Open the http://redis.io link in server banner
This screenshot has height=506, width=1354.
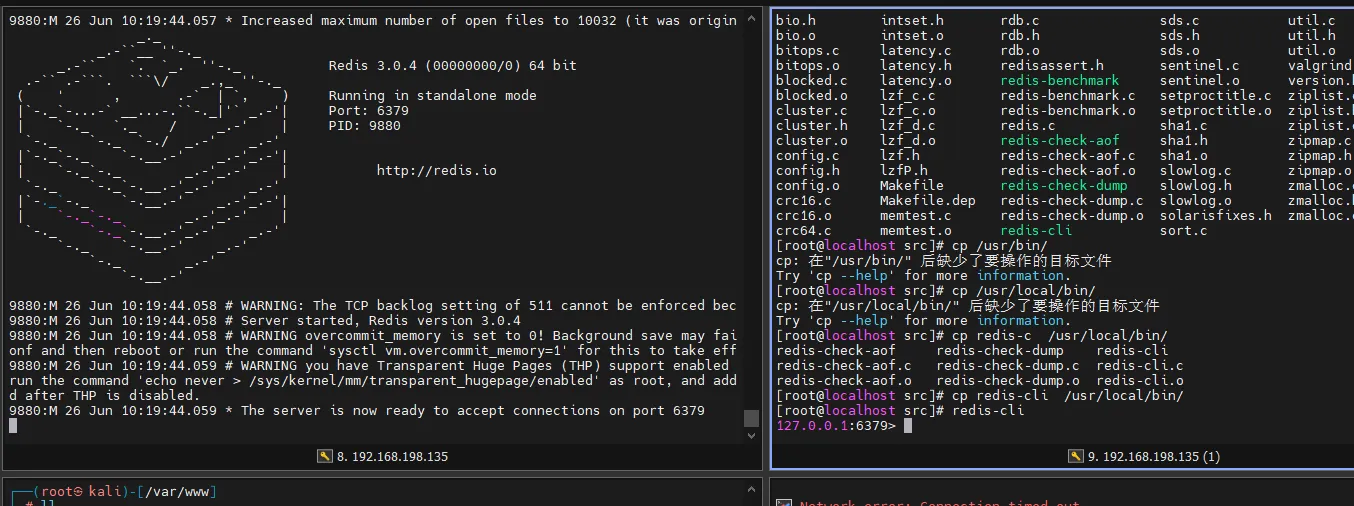pyautogui.click(x=436, y=171)
